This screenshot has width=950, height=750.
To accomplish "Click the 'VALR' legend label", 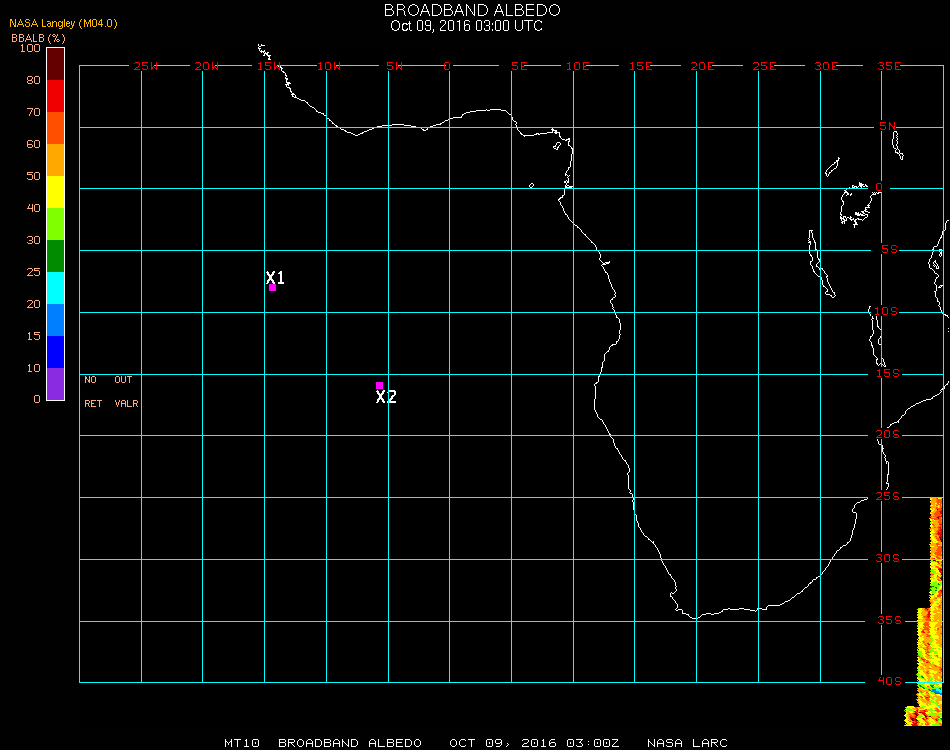I will (126, 403).
